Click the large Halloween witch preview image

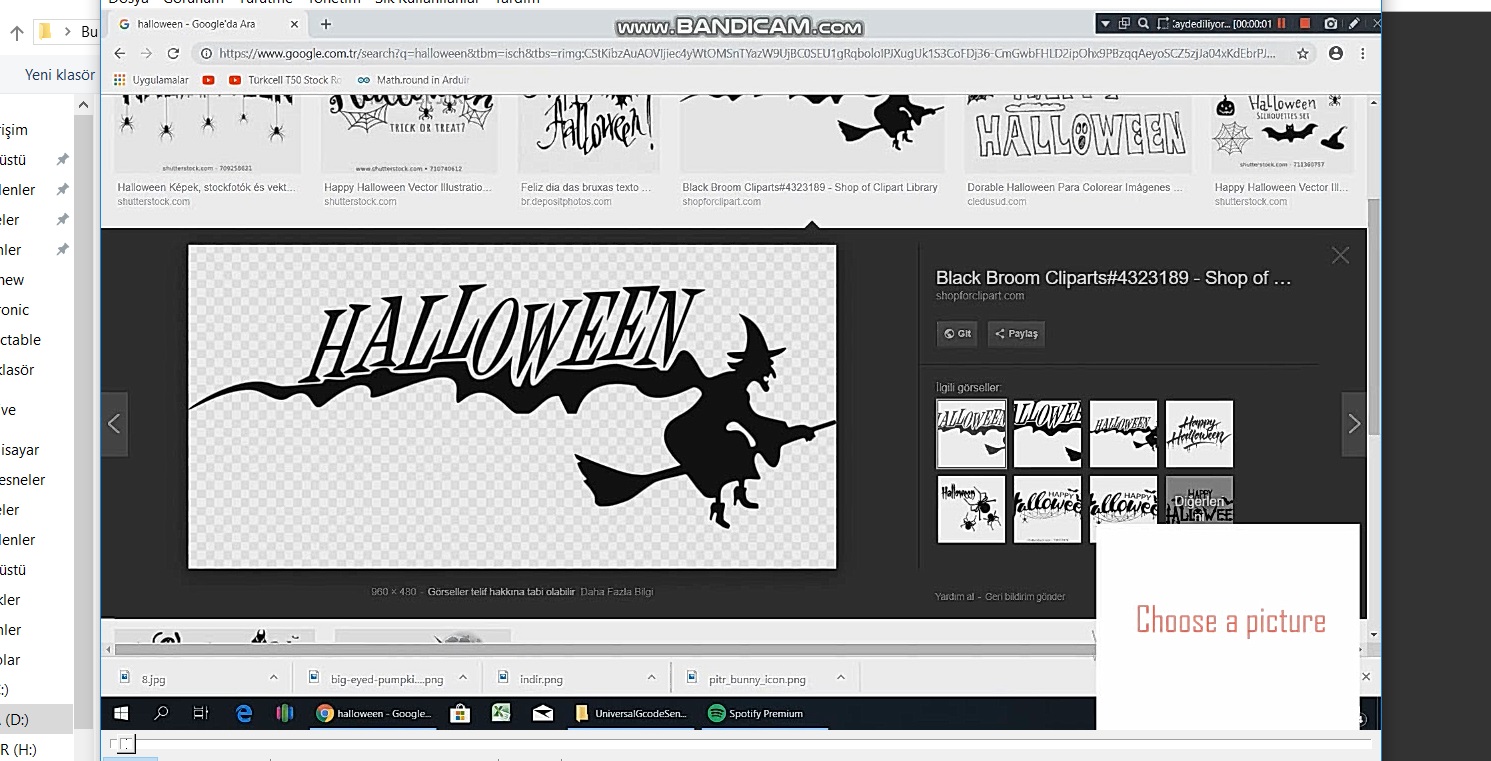(x=512, y=407)
